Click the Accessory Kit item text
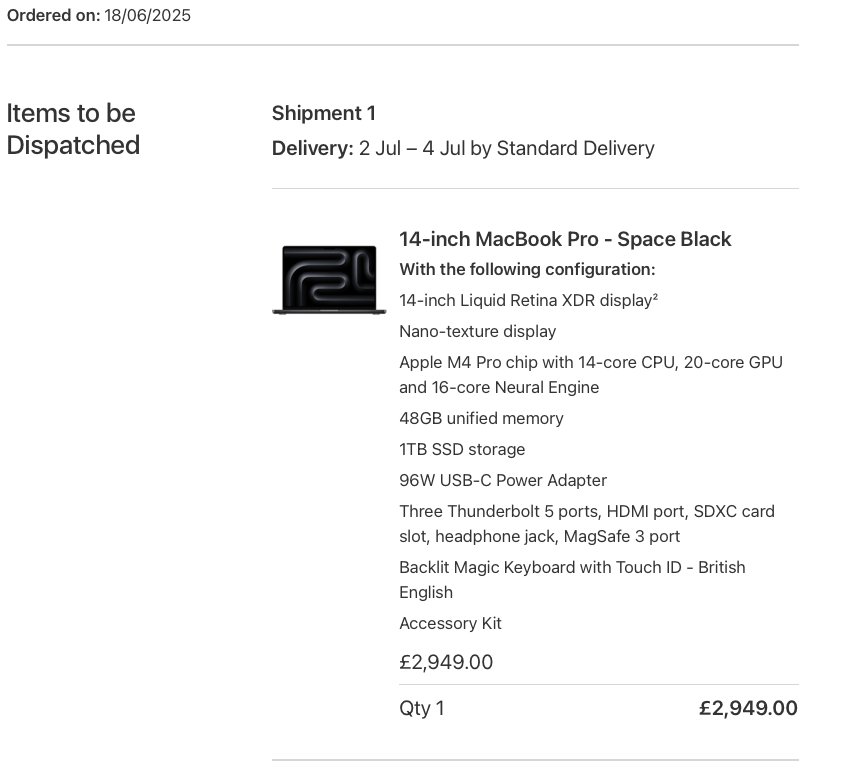Image resolution: width=844 pixels, height=773 pixels. click(450, 623)
